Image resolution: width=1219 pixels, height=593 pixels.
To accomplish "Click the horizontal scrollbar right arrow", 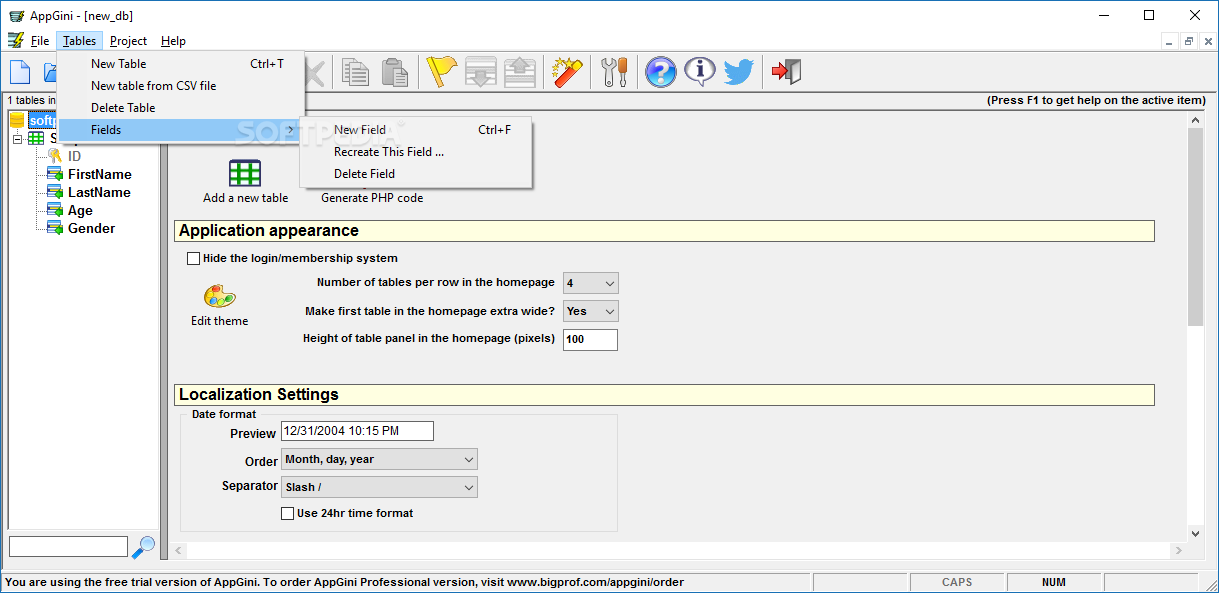I will click(1179, 550).
